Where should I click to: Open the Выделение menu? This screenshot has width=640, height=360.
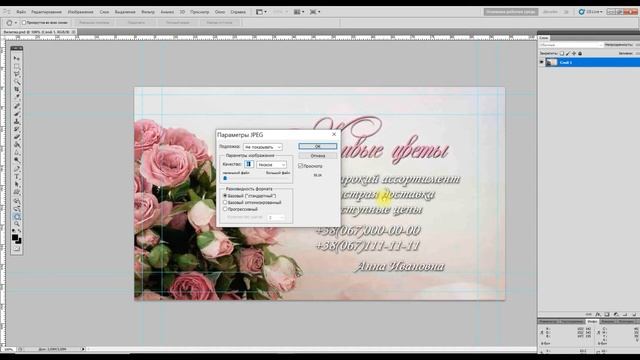125,12
